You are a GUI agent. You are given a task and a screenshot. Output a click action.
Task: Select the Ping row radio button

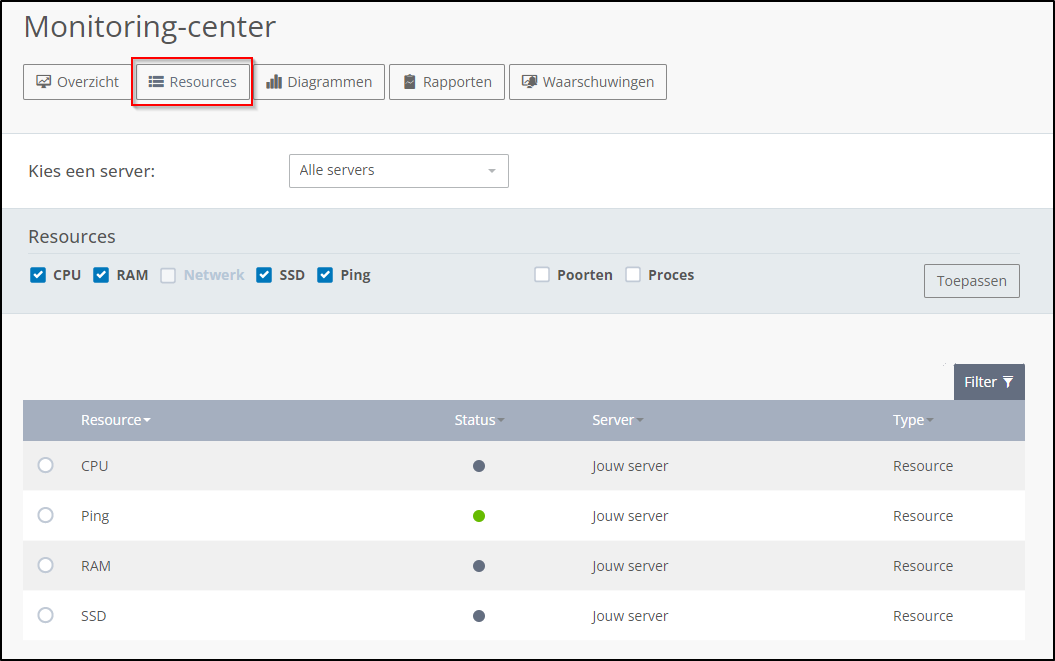pyautogui.click(x=45, y=515)
